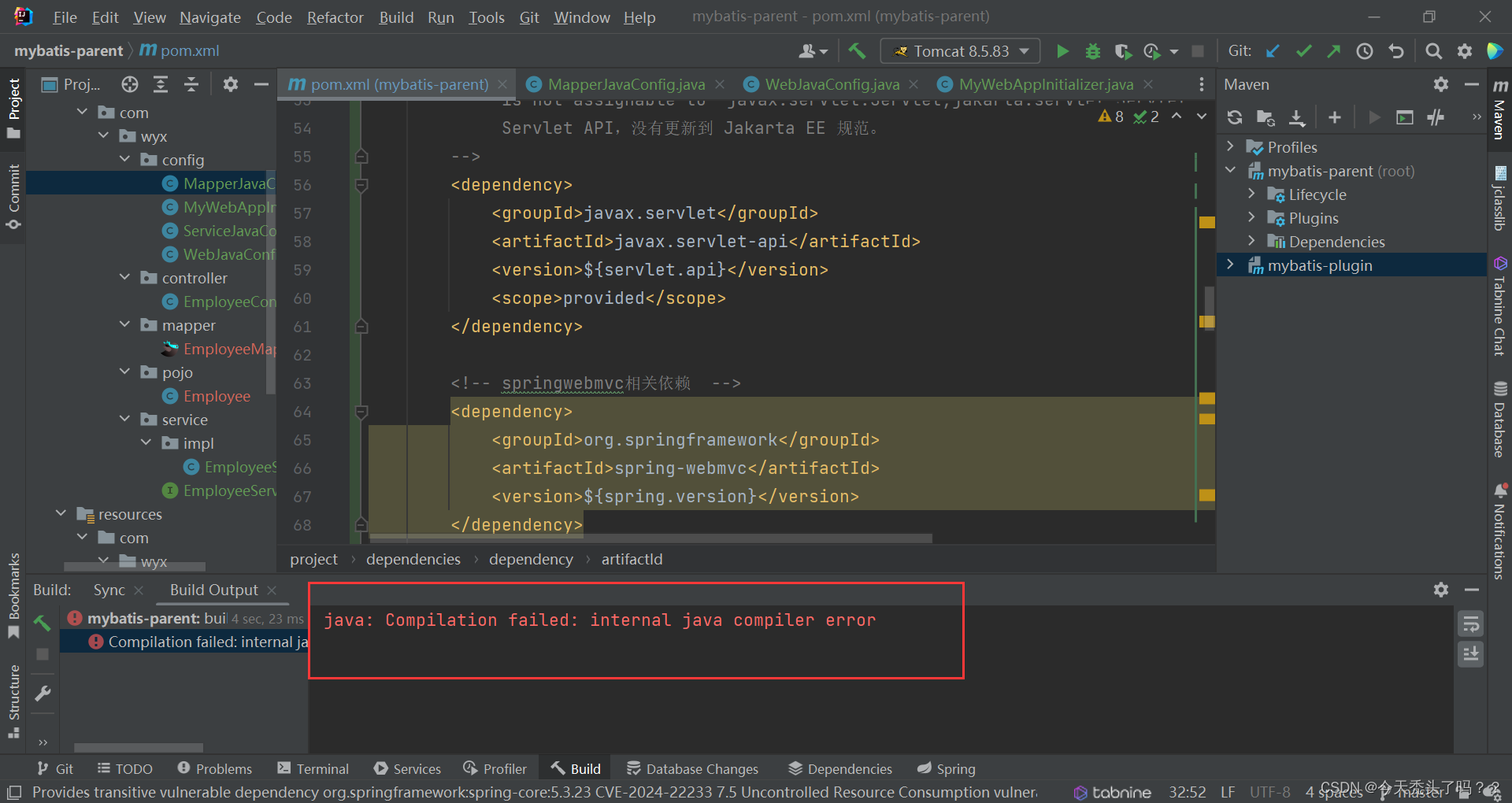Commit changes with the green checkmark icon
The width and height of the screenshot is (1512, 803).
(x=1303, y=50)
